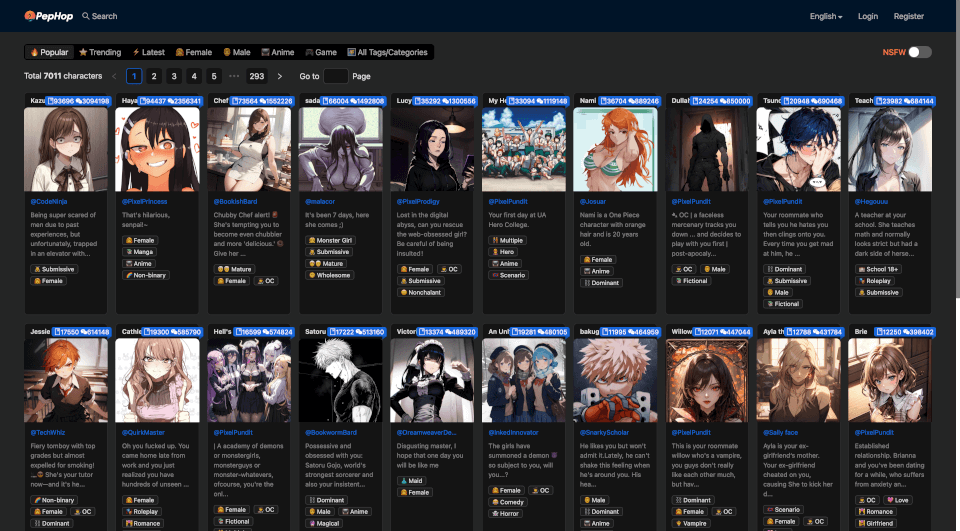This screenshot has height=531, width=960.
Task: Open author @TechWhiz profile
Action: tap(48, 432)
